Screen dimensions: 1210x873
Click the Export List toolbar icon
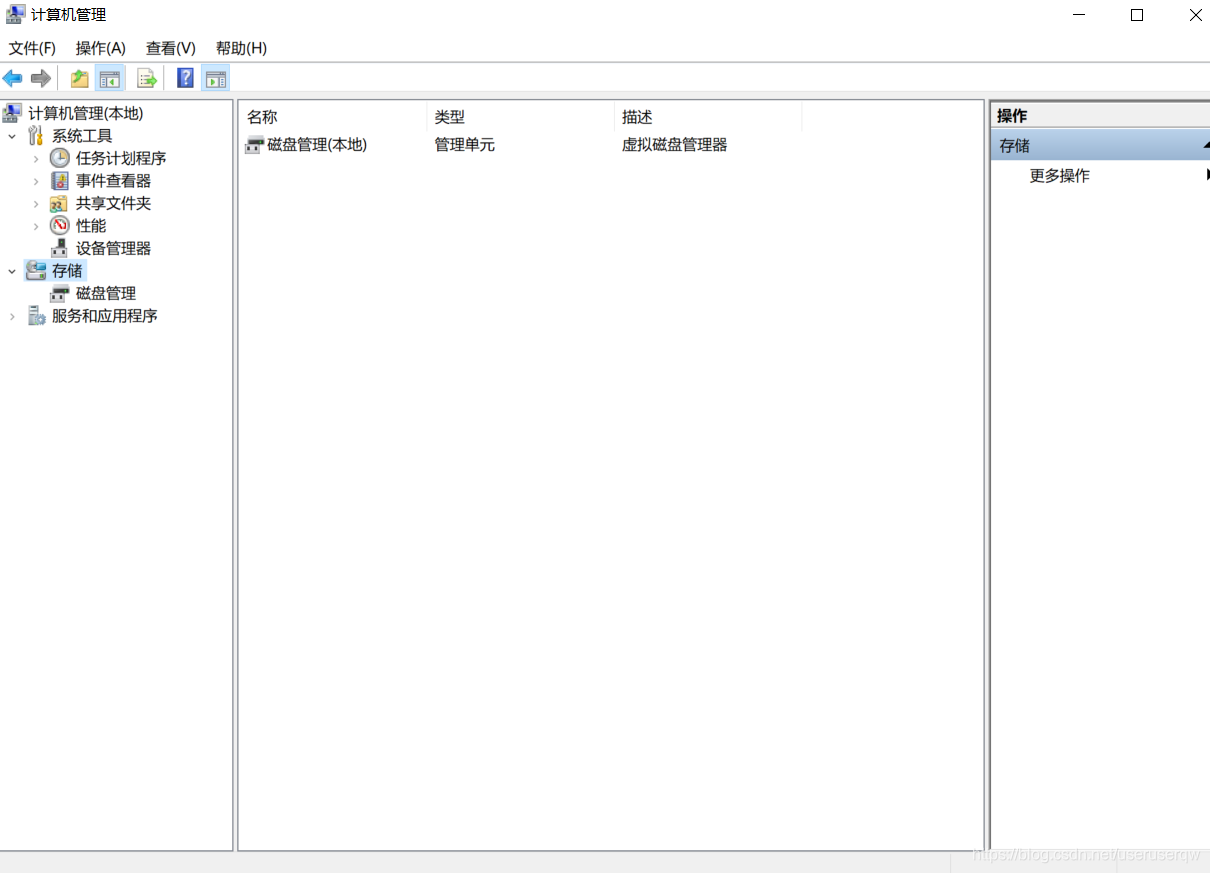[x=147, y=78]
